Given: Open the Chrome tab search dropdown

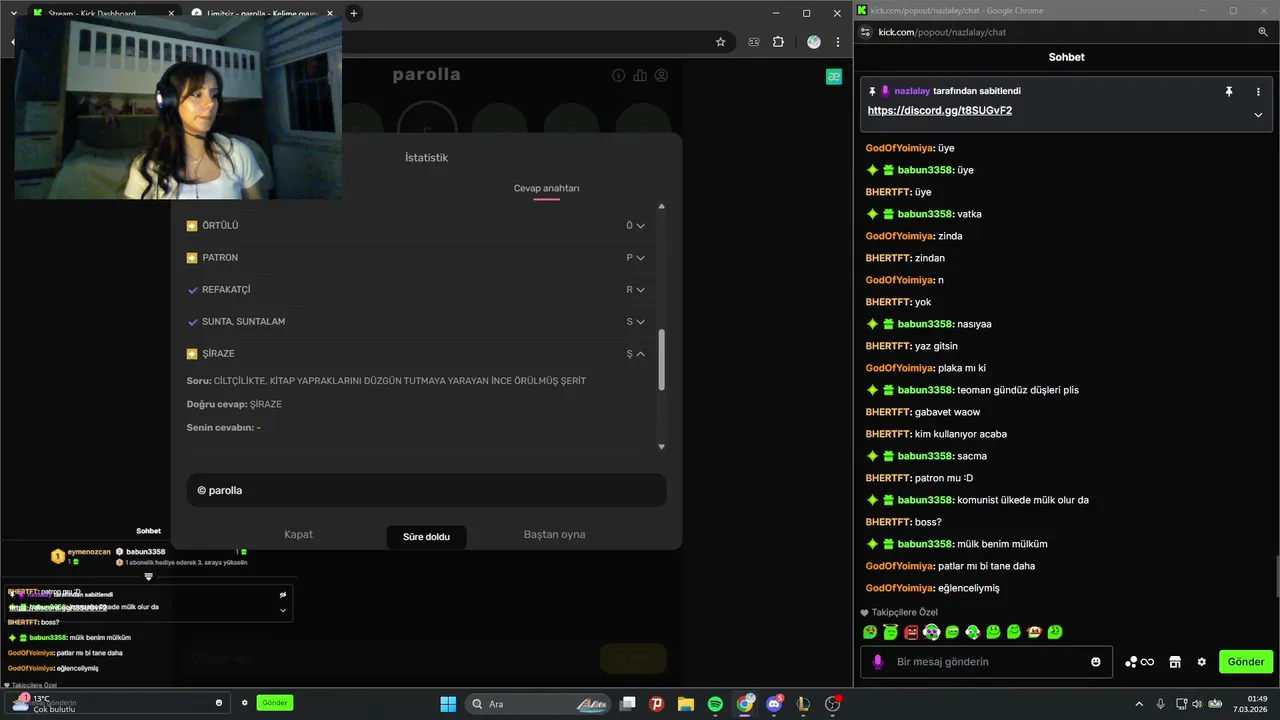Looking at the screenshot, I should click(x=14, y=13).
